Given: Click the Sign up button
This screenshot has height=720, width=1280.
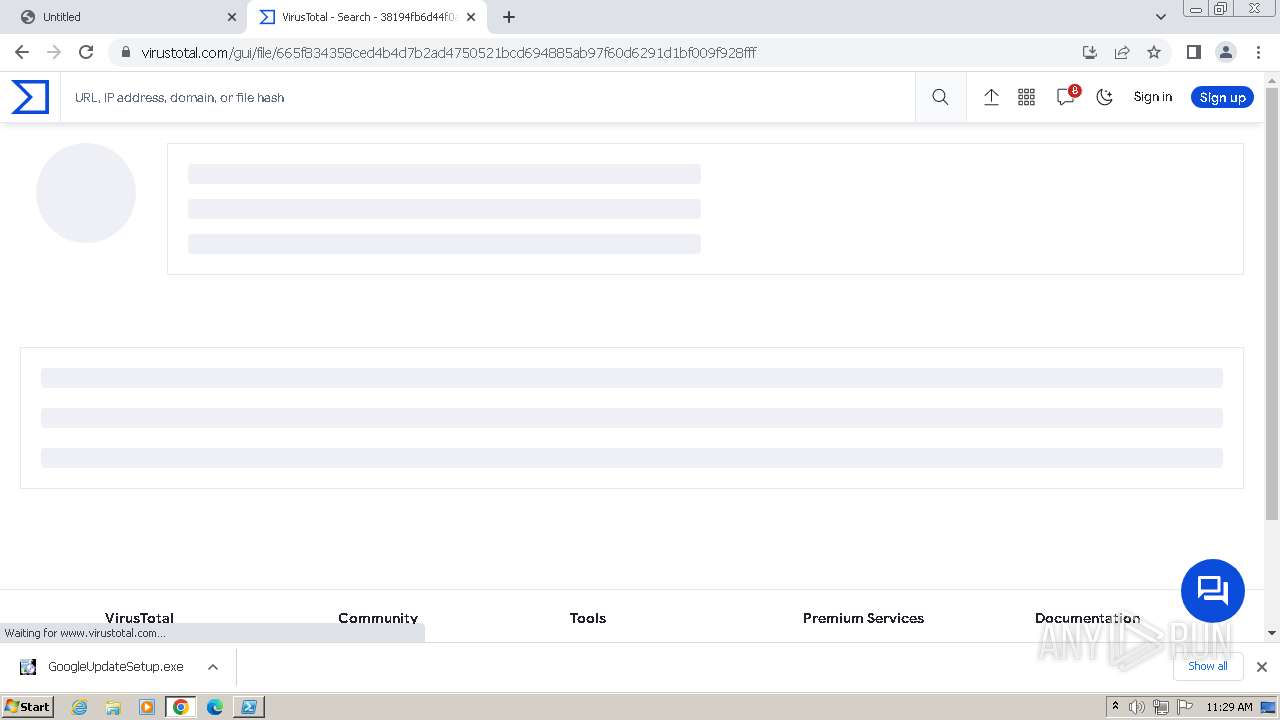Looking at the screenshot, I should coord(1222,97).
